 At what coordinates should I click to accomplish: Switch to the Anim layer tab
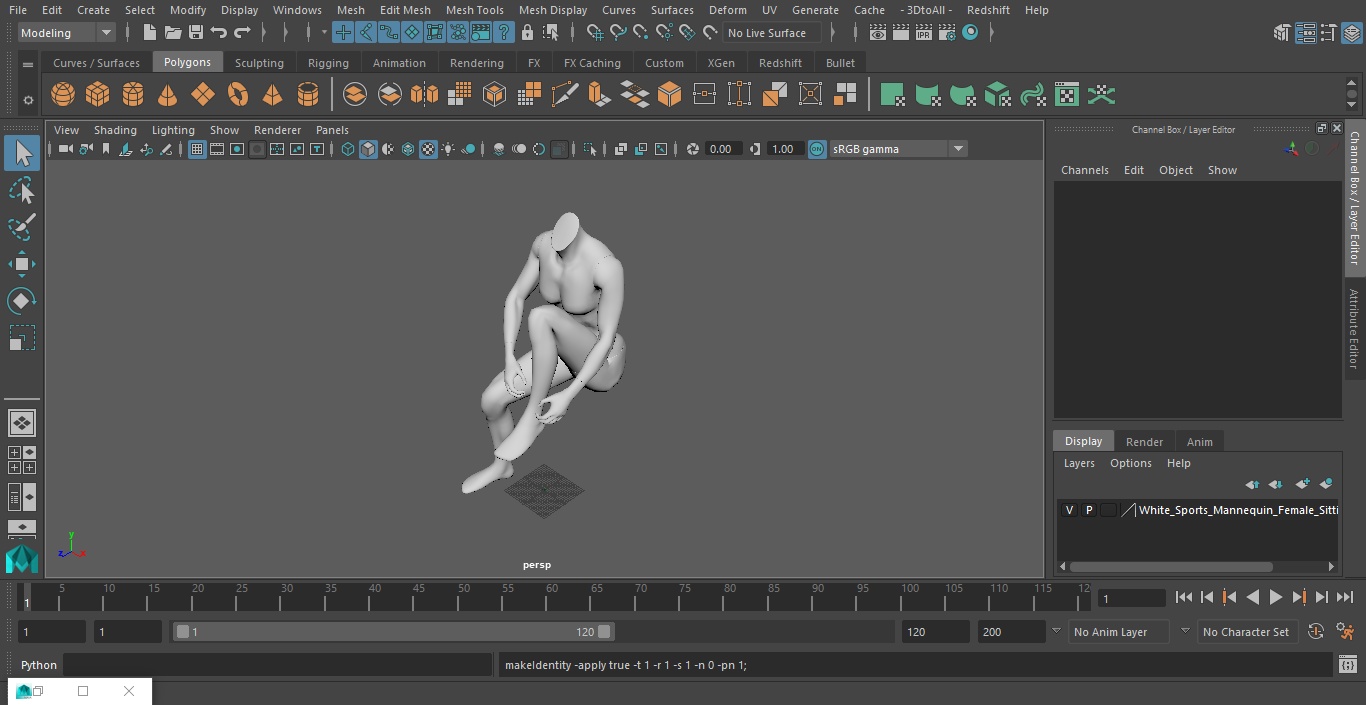[1199, 441]
